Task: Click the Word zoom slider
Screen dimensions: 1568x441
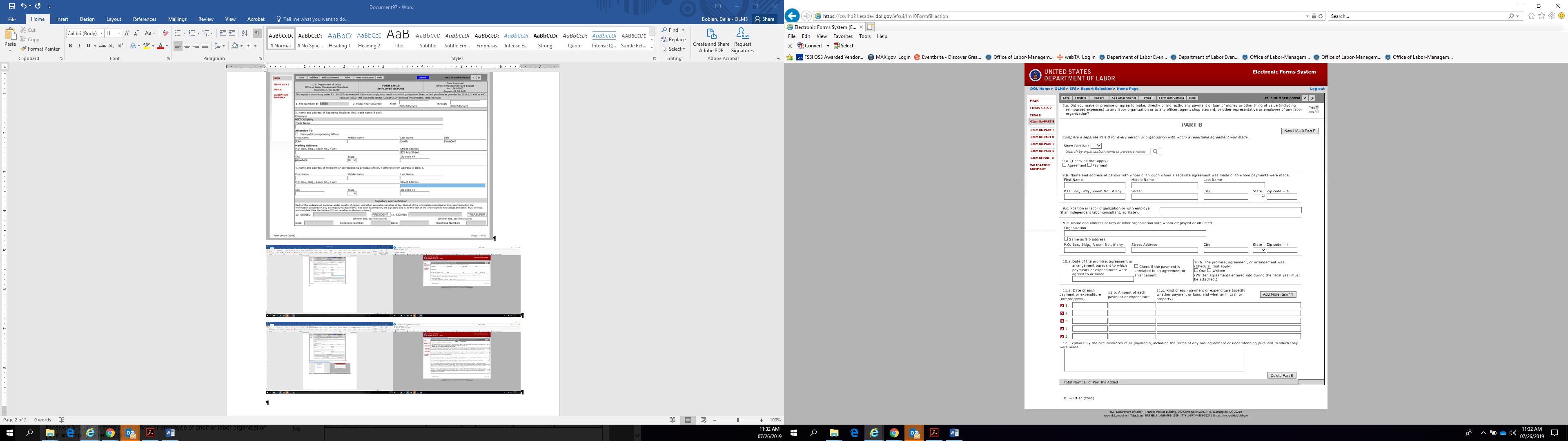Action: click(738, 420)
